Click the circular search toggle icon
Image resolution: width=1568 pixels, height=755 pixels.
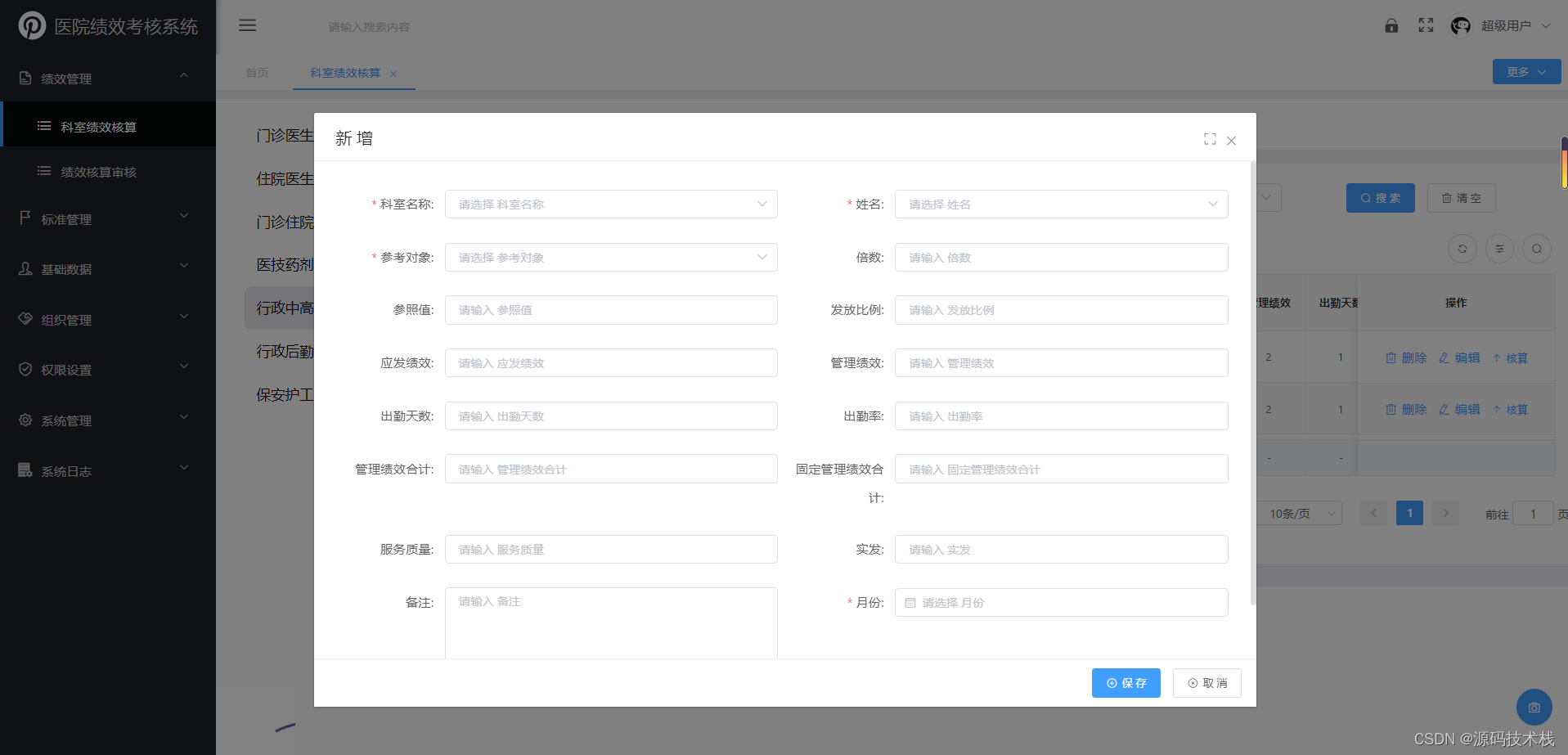1537,249
